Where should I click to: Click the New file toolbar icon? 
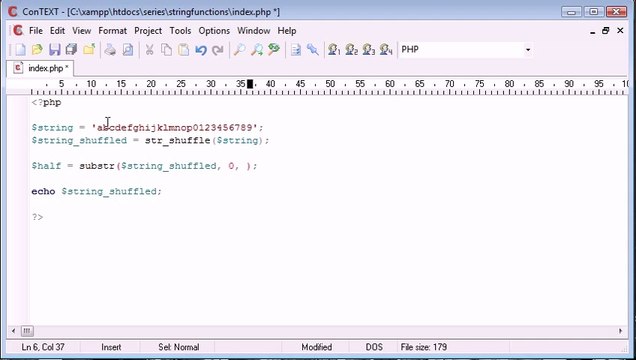point(20,50)
